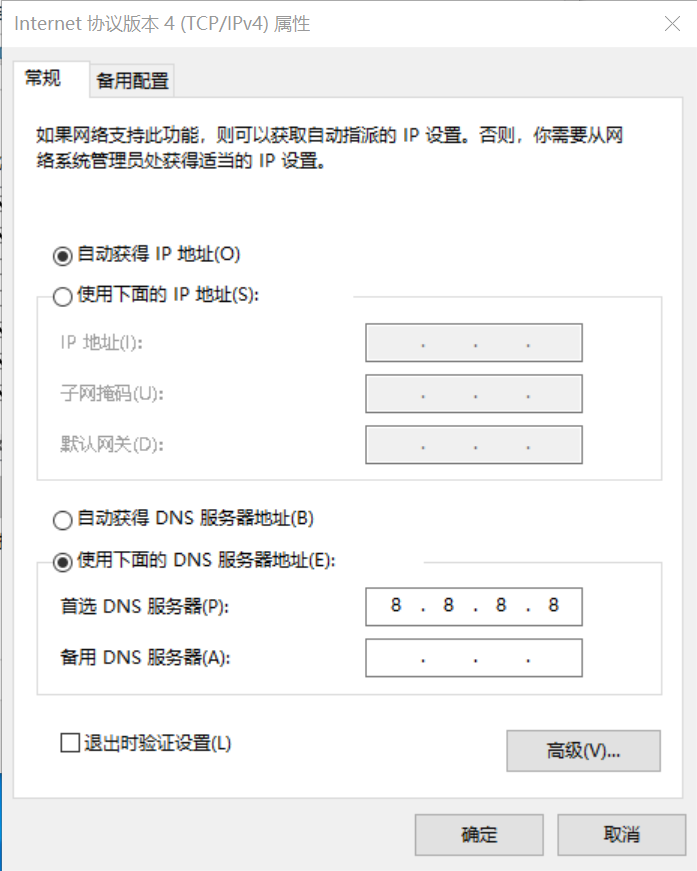Click second octet of 首选 DNS 服务器
697x871 pixels.
point(448,606)
